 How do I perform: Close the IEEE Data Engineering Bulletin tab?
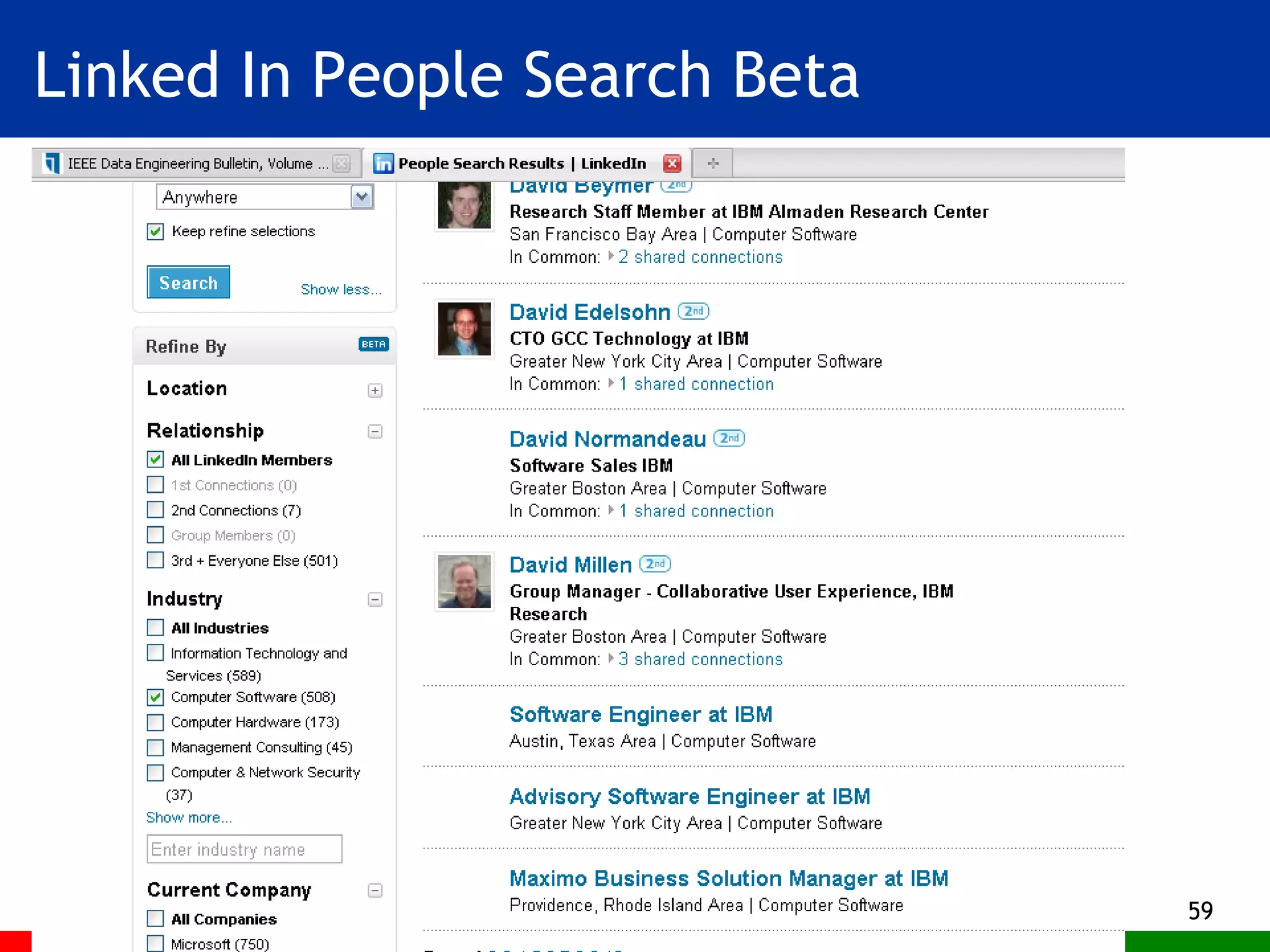[x=341, y=164]
